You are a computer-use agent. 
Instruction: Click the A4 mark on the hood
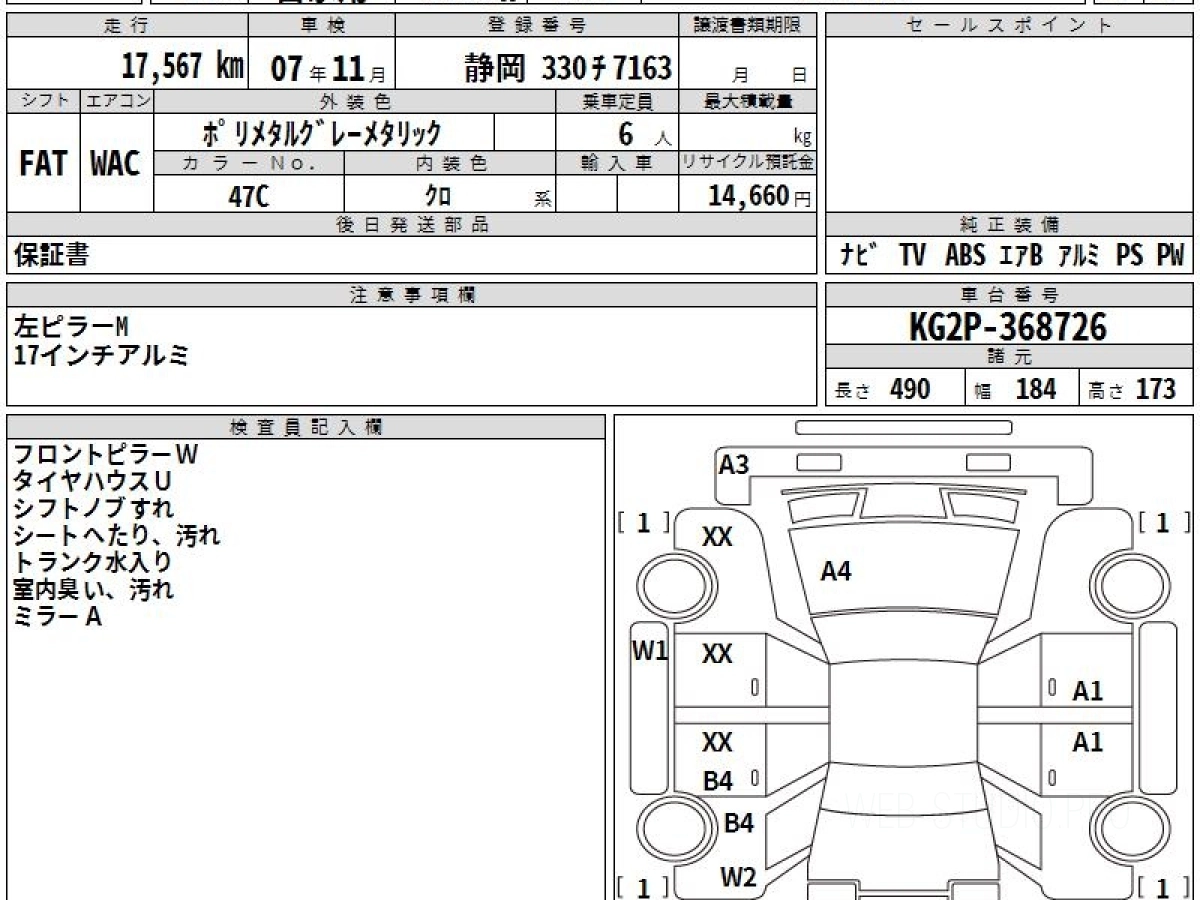(835, 571)
